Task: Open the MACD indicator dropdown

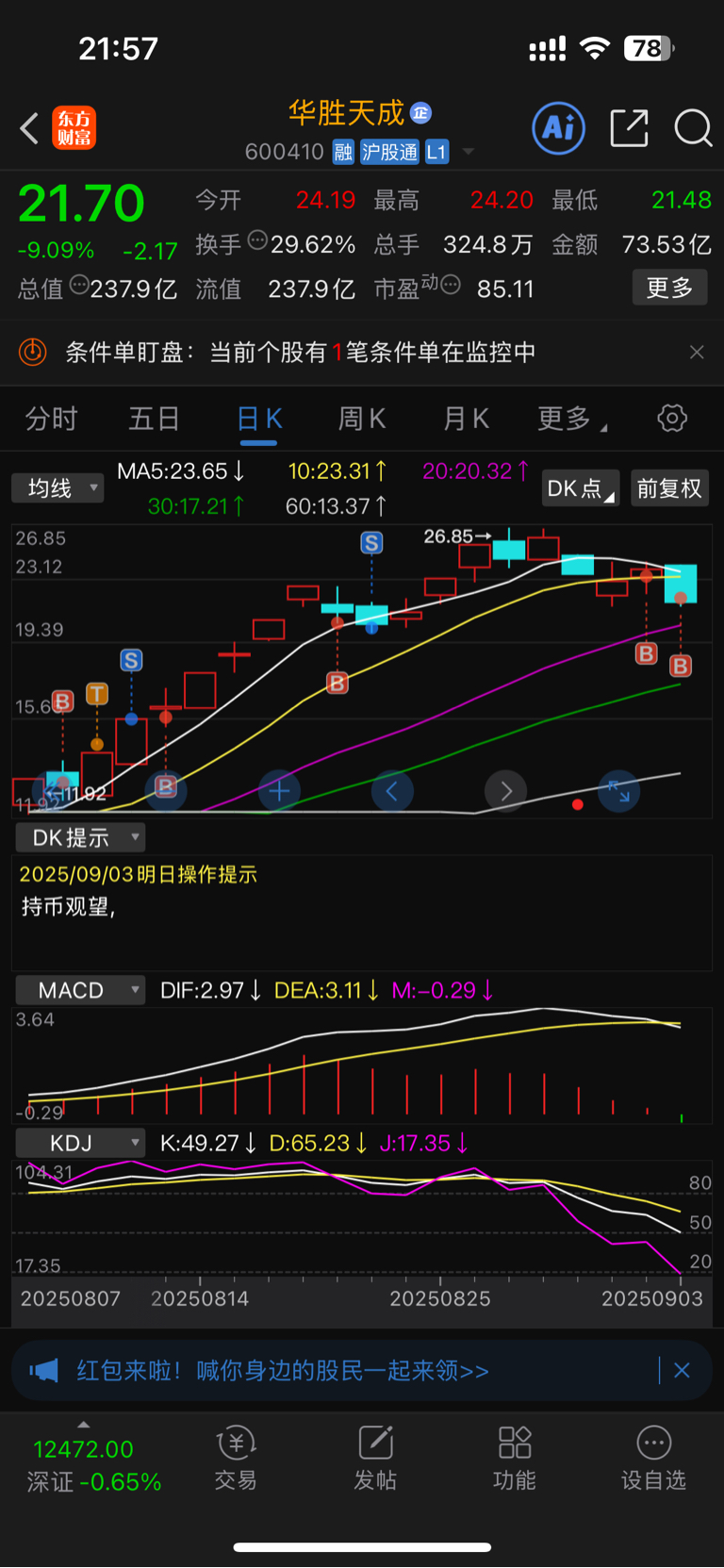Action: [x=80, y=990]
